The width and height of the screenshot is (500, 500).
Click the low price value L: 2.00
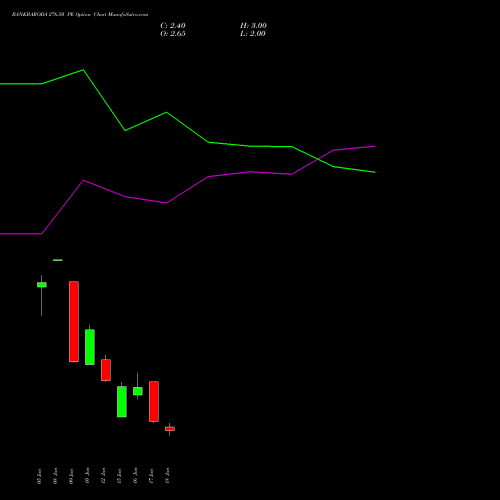coord(253,34)
